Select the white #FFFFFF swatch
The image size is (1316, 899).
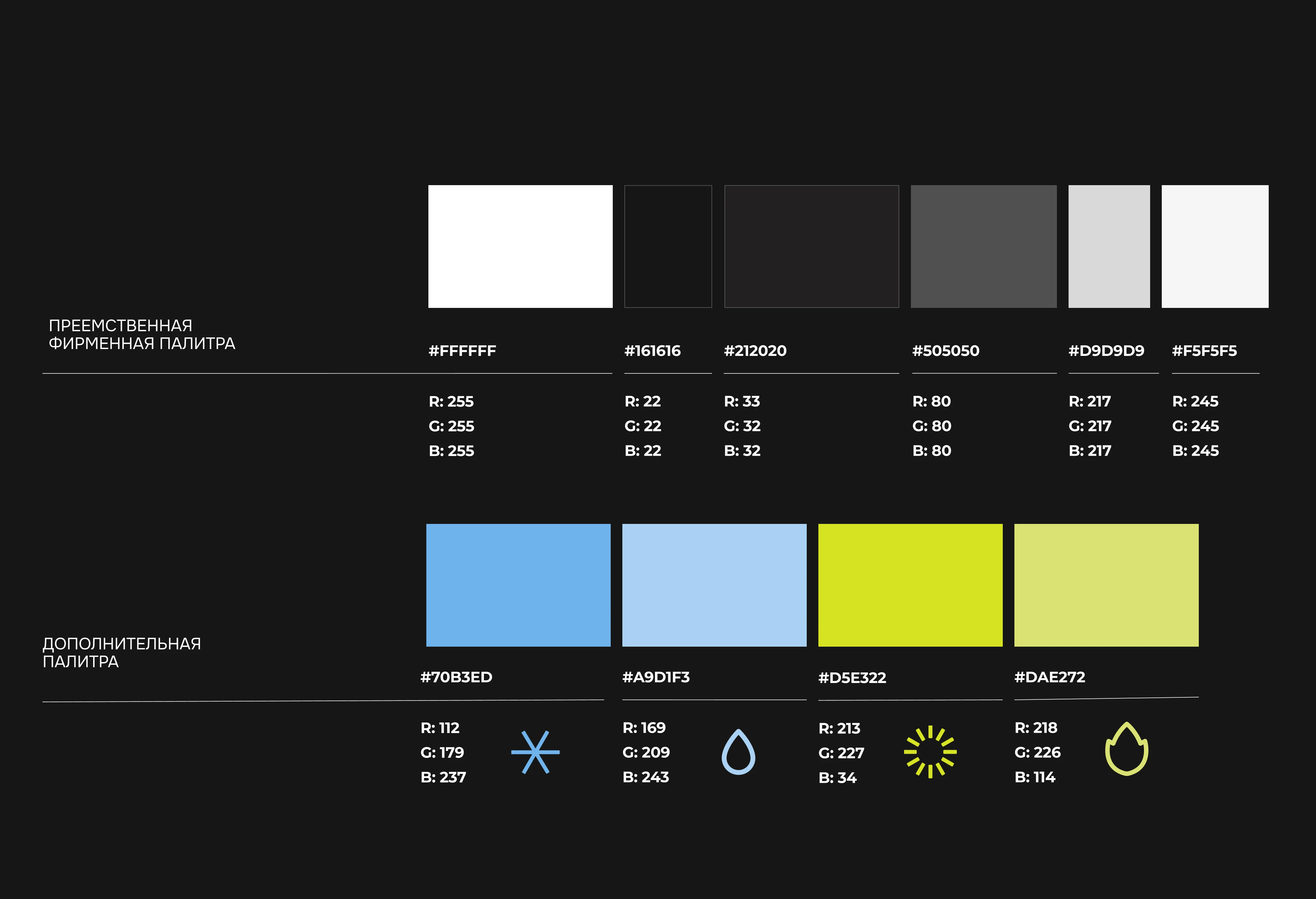520,247
